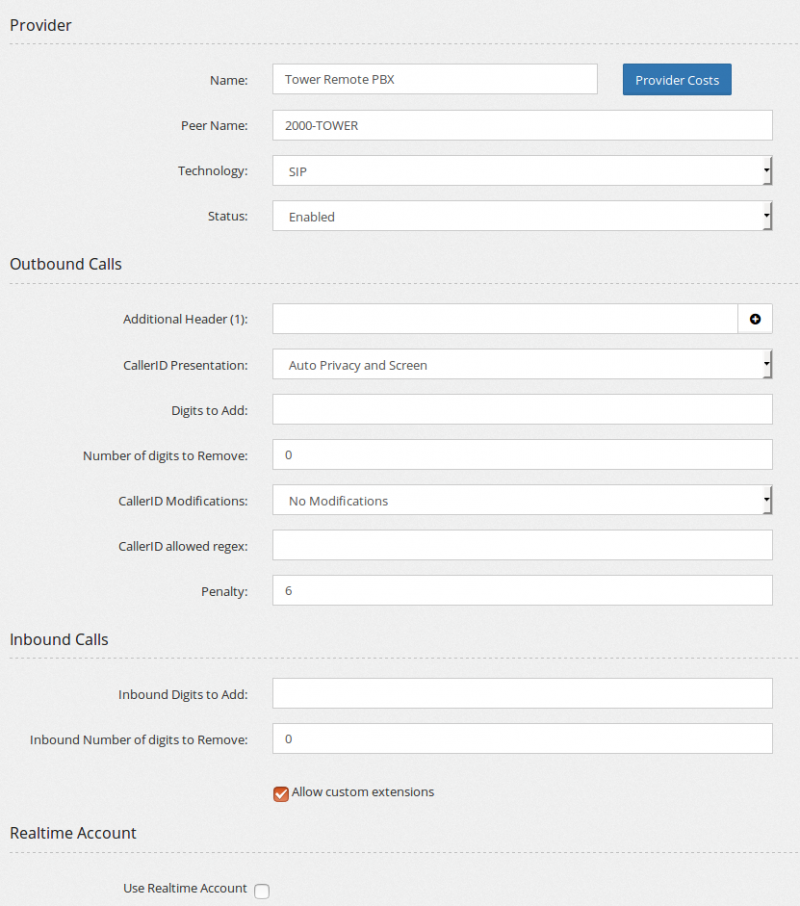Viewport: 800px width, 906px height.
Task: Select the Outbound Calls section heading
Action: coord(65,264)
